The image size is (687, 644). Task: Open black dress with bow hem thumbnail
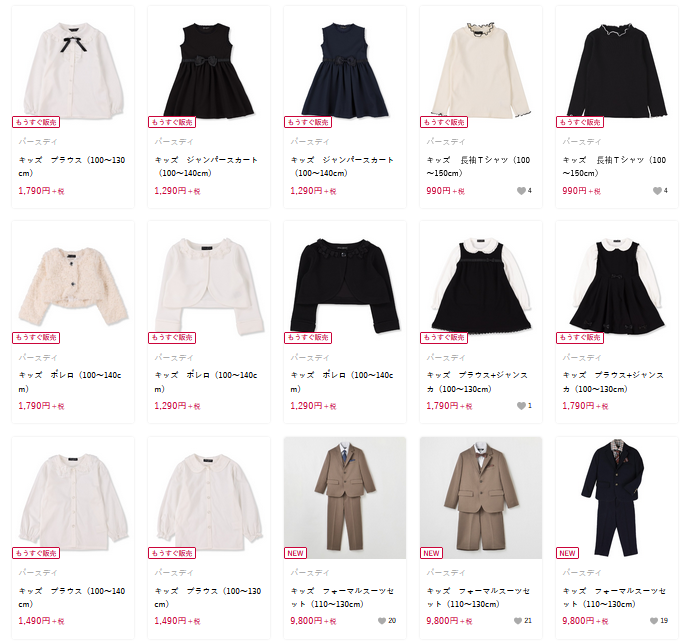pos(617,283)
